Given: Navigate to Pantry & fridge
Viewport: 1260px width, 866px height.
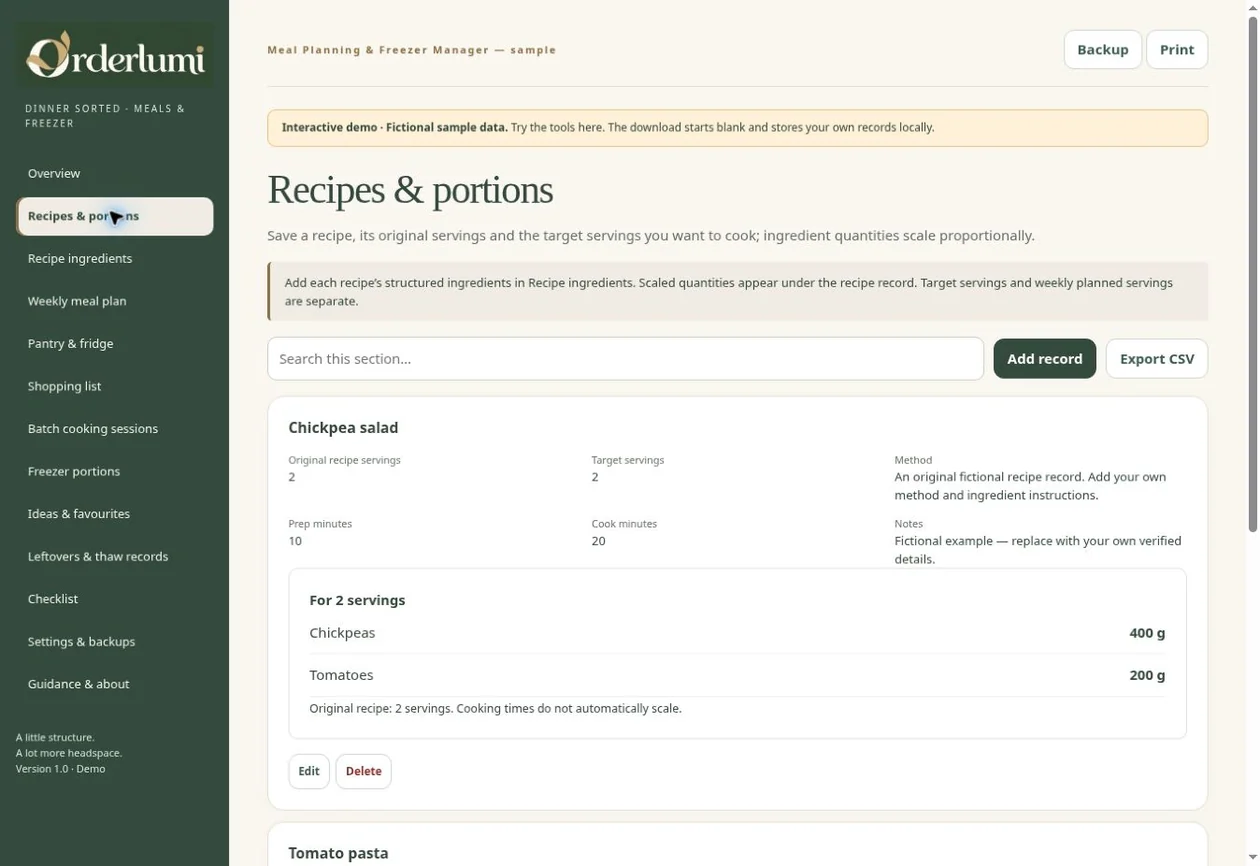Looking at the screenshot, I should pyautogui.click(x=115, y=343).
